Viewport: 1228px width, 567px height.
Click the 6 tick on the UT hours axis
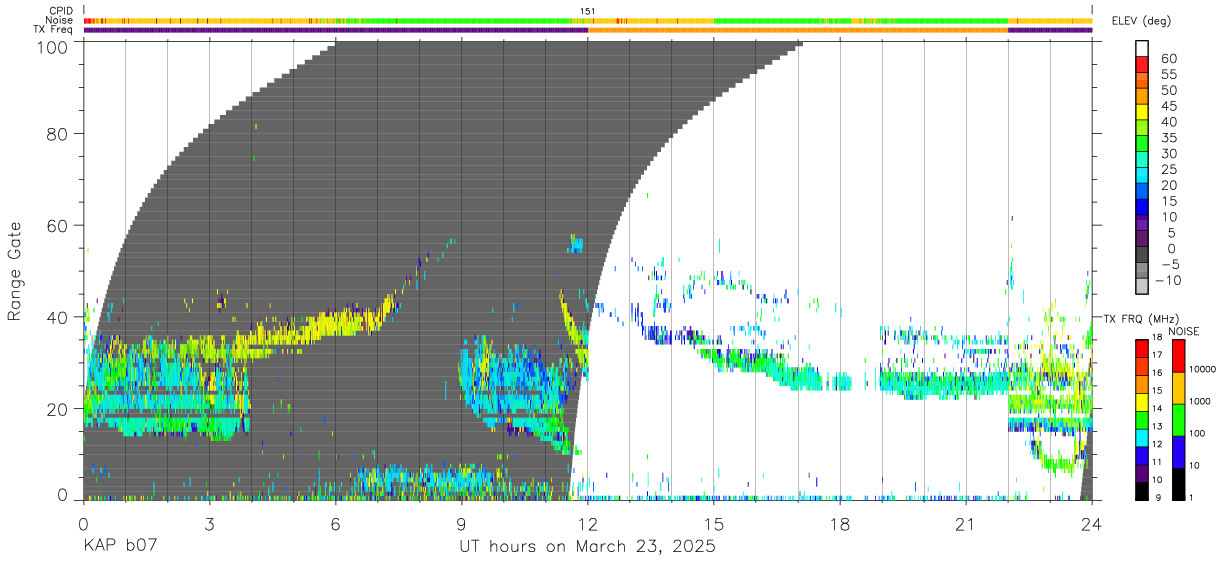click(336, 525)
